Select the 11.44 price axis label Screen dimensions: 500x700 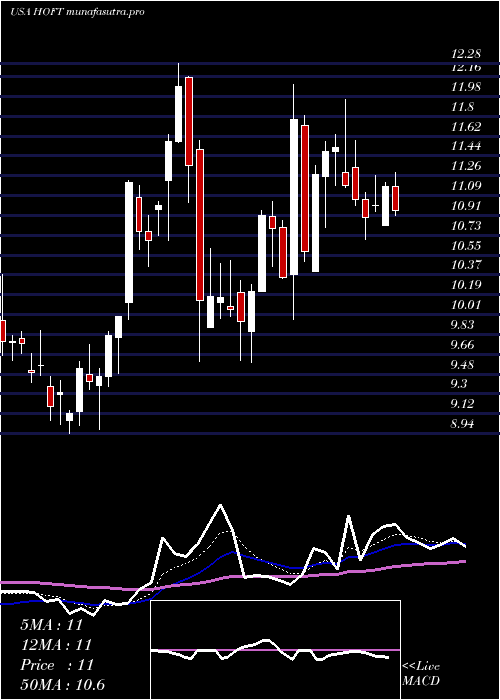466,146
